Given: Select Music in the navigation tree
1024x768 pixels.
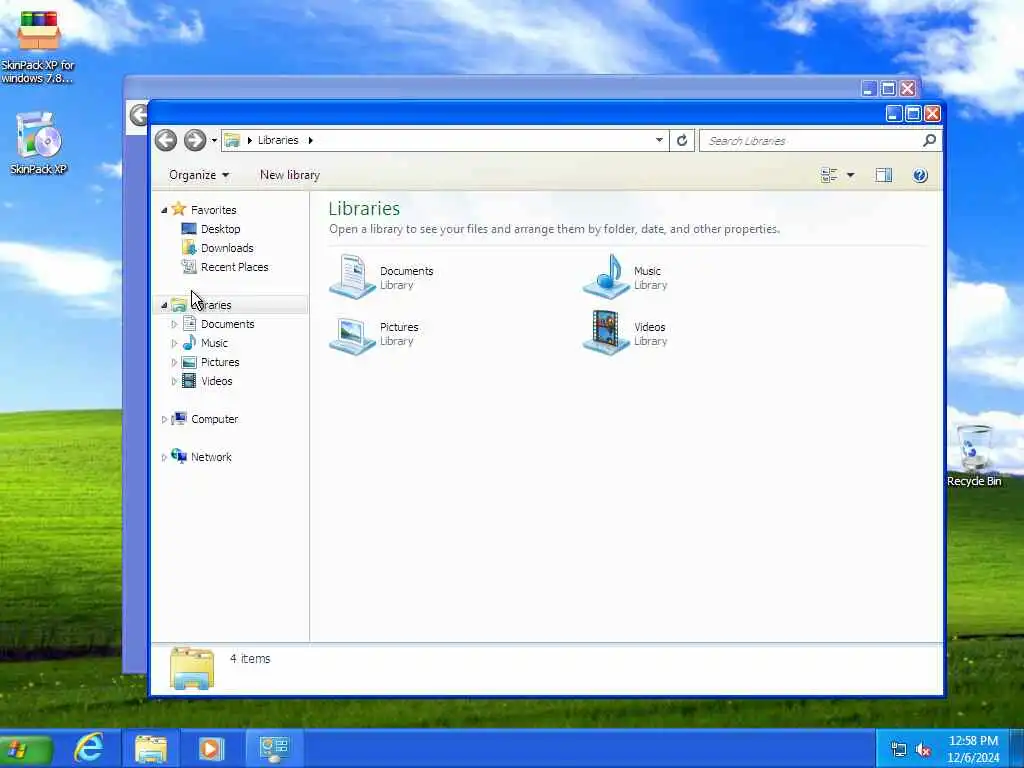Looking at the screenshot, I should 214,343.
